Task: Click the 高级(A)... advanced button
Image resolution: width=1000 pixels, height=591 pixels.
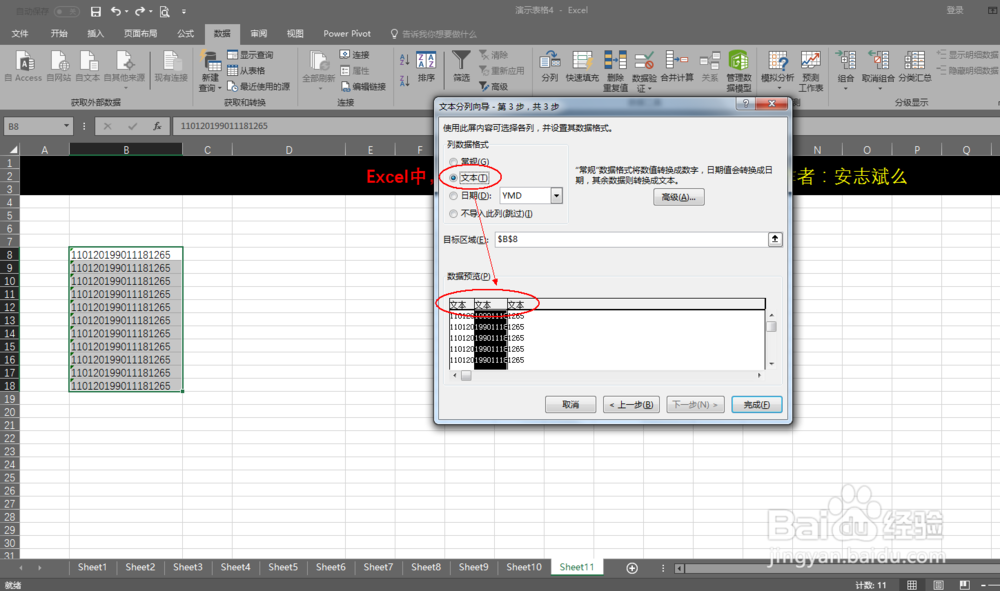Action: click(x=679, y=197)
